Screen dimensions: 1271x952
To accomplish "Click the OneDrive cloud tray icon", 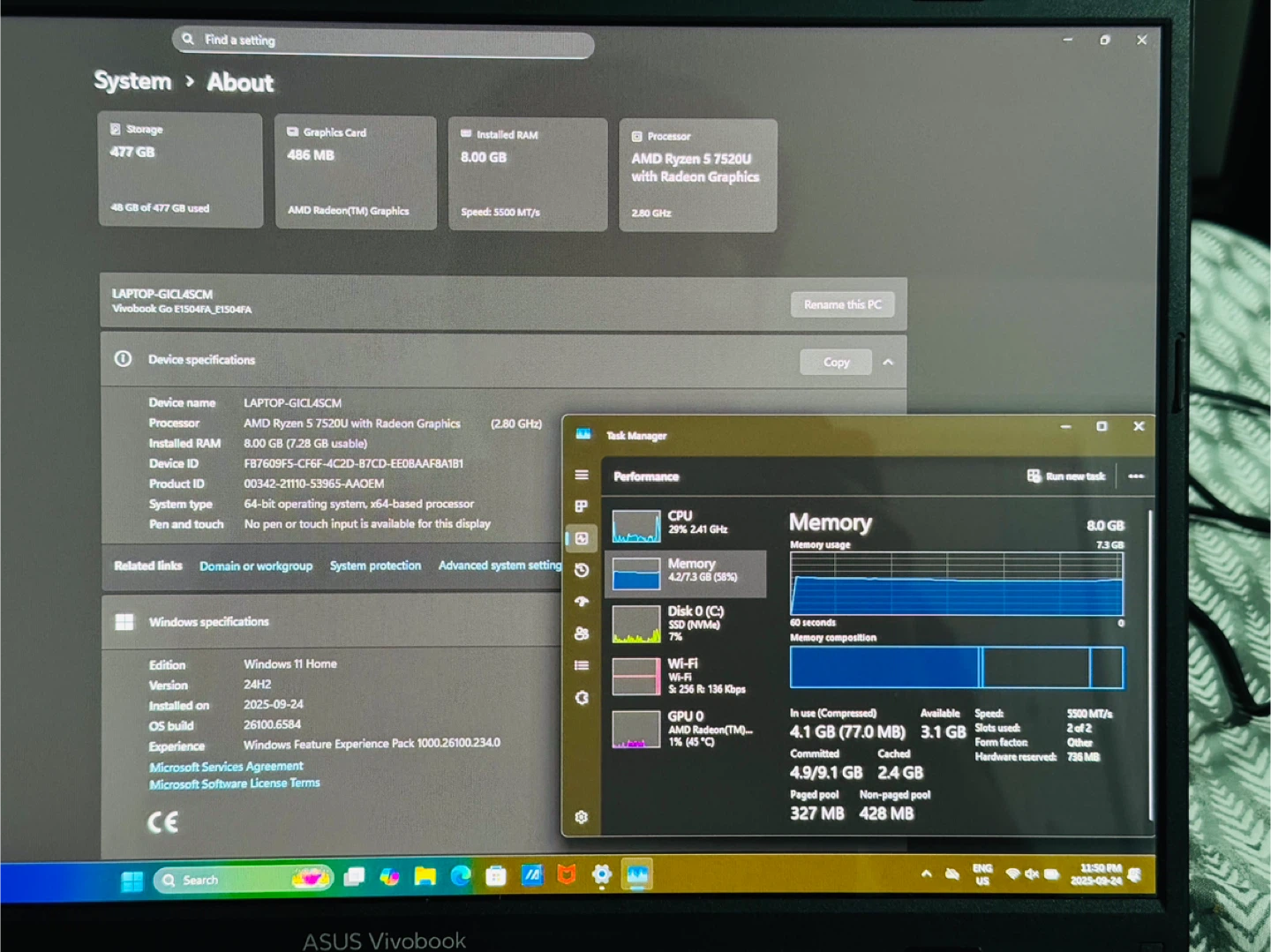I will click(x=952, y=874).
